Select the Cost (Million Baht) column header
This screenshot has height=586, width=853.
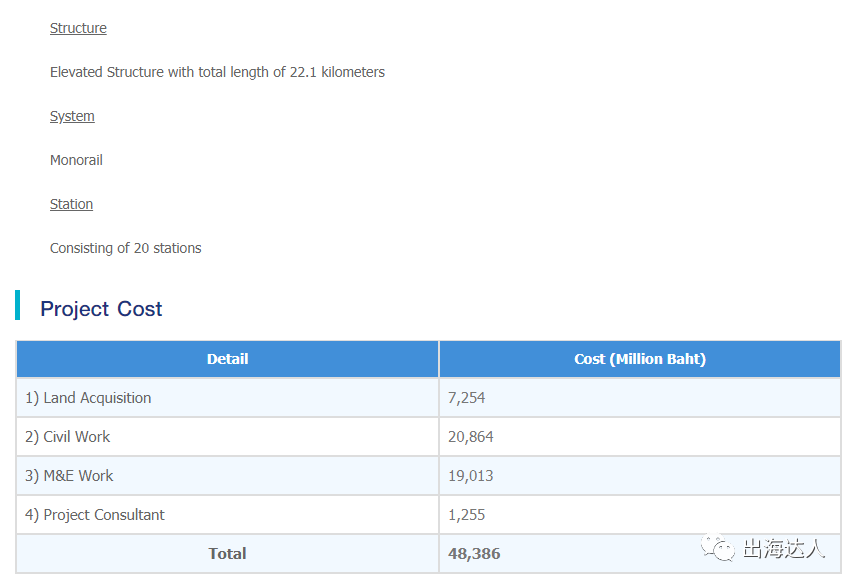click(x=640, y=359)
